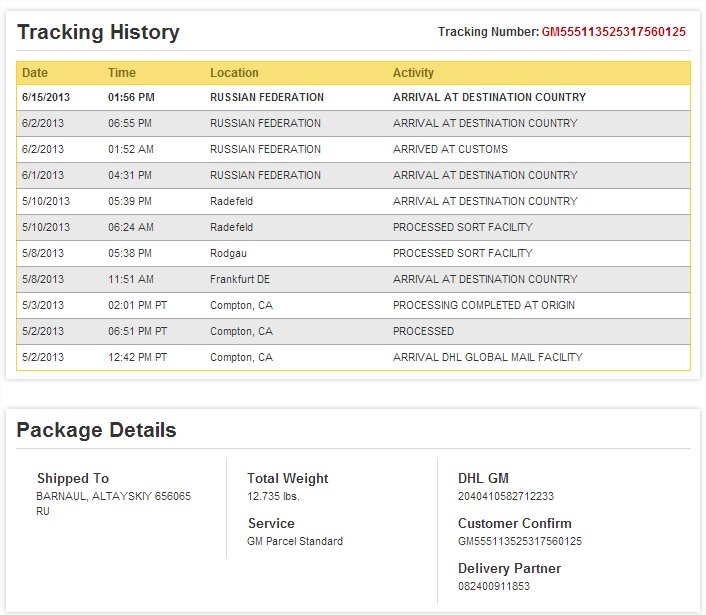This screenshot has width=706, height=615.
Task: Click the Rodgau location cell
Action: tap(229, 254)
